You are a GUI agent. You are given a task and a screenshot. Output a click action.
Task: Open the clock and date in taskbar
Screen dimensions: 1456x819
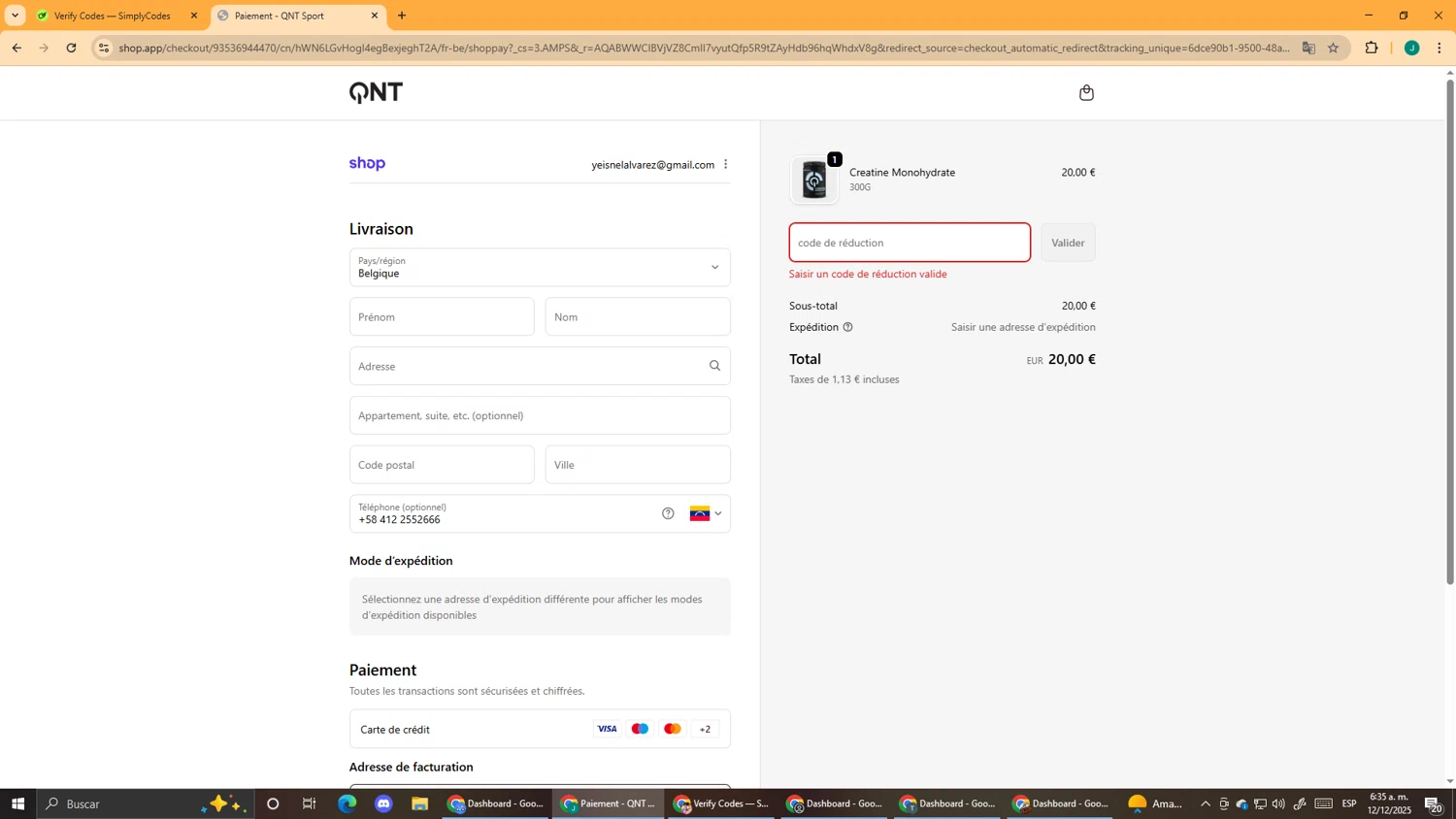1389,803
